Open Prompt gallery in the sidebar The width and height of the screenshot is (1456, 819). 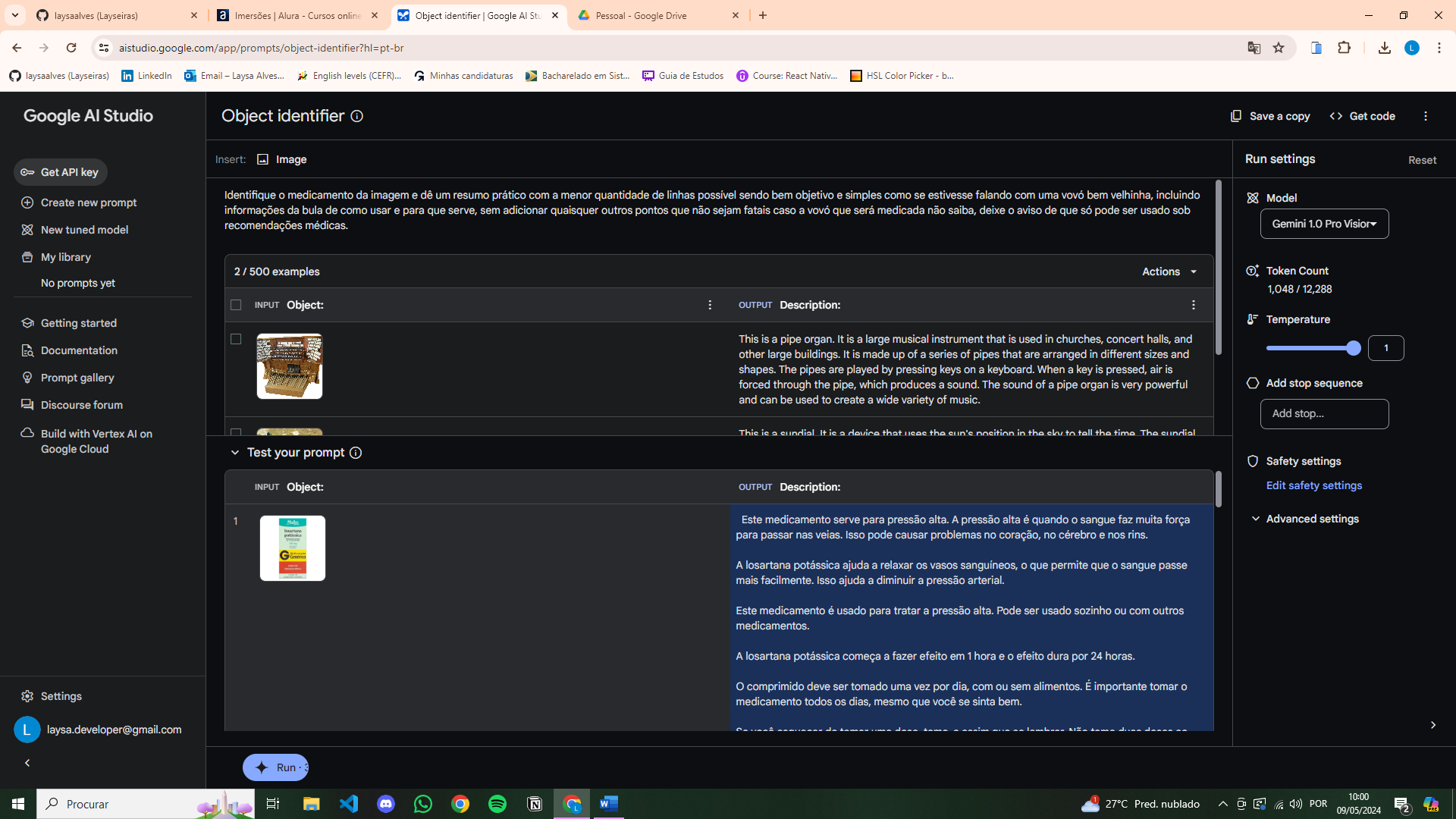coord(77,378)
